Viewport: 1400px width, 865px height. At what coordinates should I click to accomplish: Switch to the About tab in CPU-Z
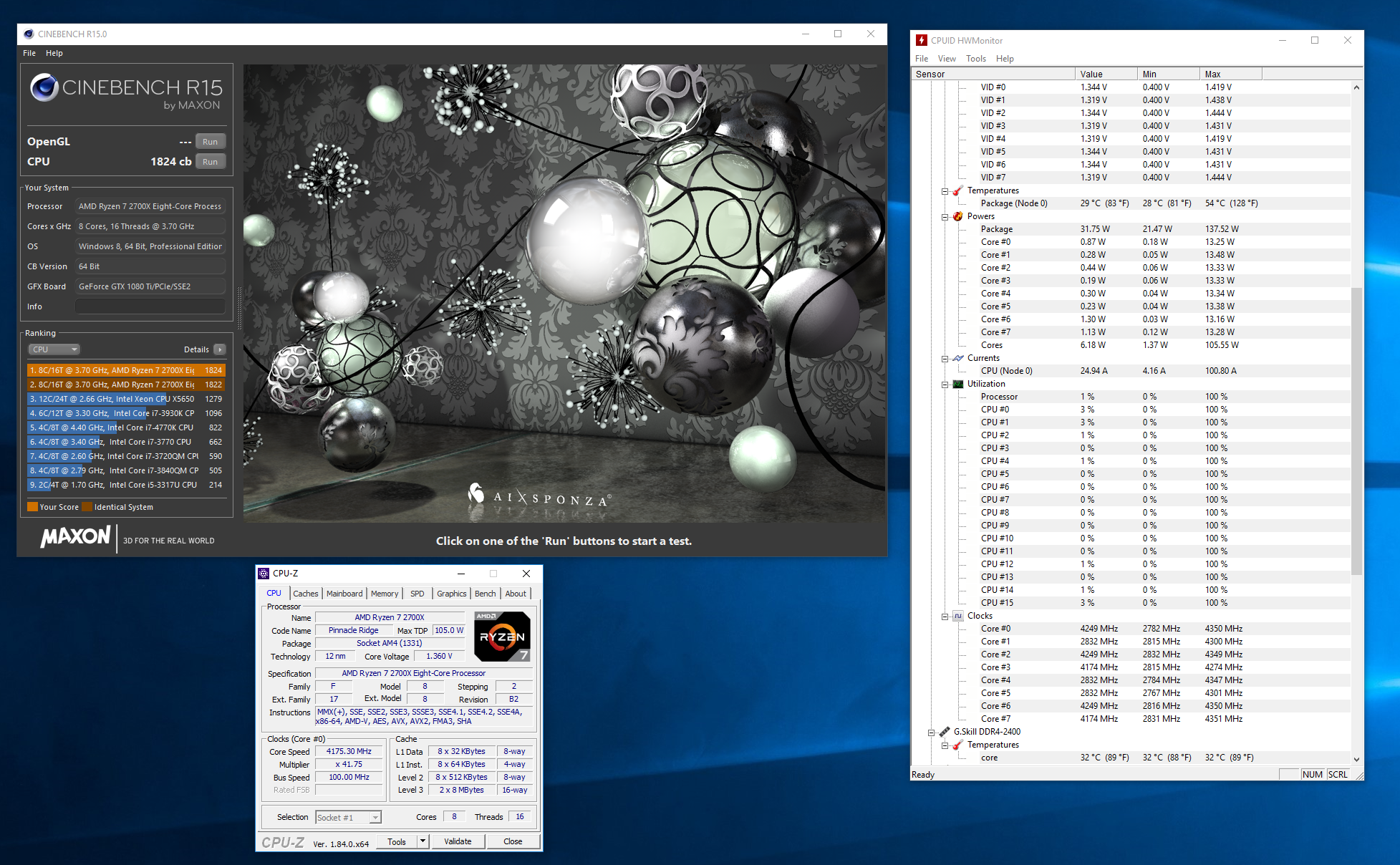pos(516,594)
